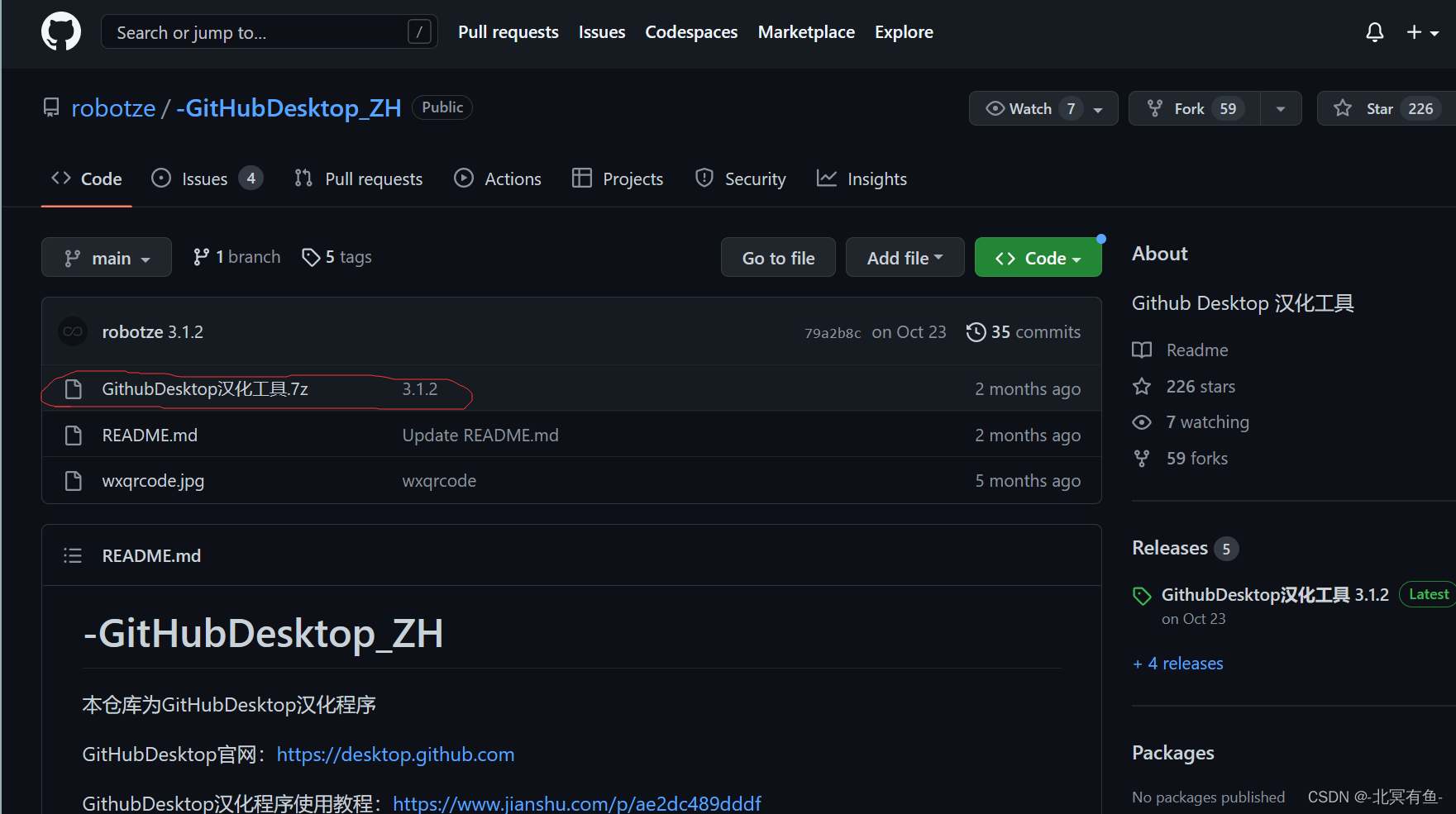Open the notifications bell
Image resolution: width=1456 pixels, height=814 pixels.
pyautogui.click(x=1374, y=32)
